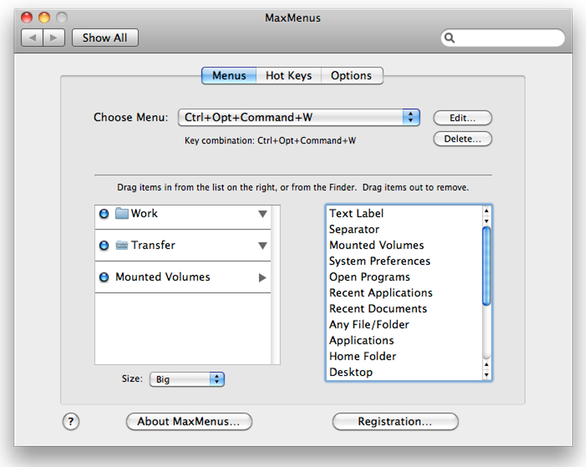Select Recent Applications in the items list

point(380,293)
